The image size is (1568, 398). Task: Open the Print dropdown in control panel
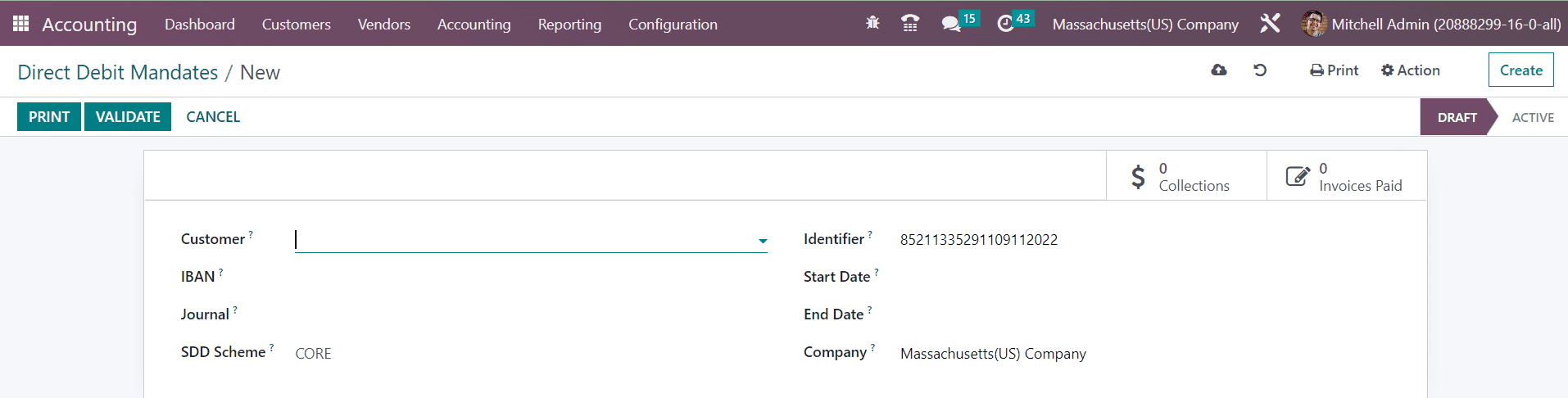pos(1334,70)
